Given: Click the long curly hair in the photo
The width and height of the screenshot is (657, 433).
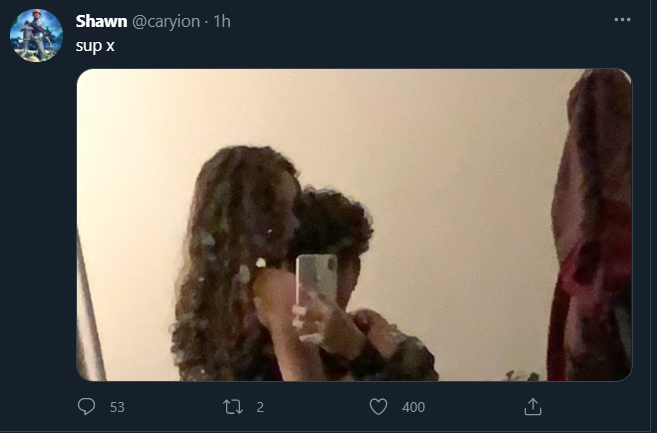Looking at the screenshot, I should point(225,260).
